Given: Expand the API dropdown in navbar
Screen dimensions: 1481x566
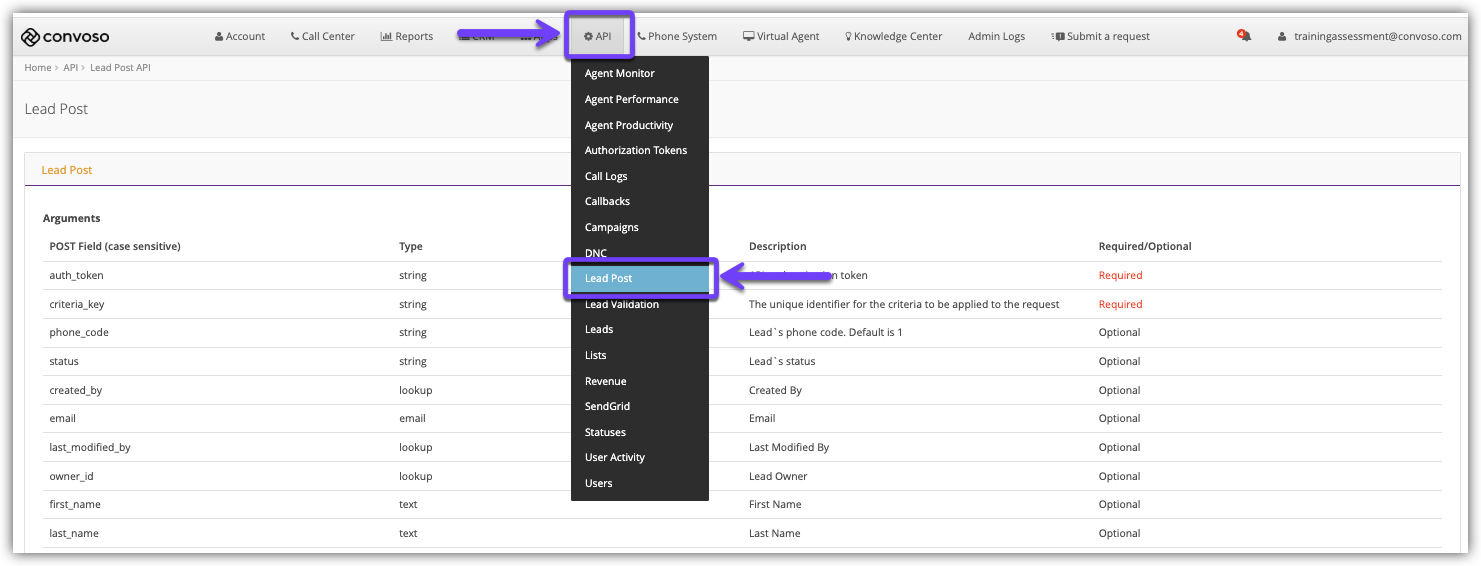Looking at the screenshot, I should [x=598, y=37].
